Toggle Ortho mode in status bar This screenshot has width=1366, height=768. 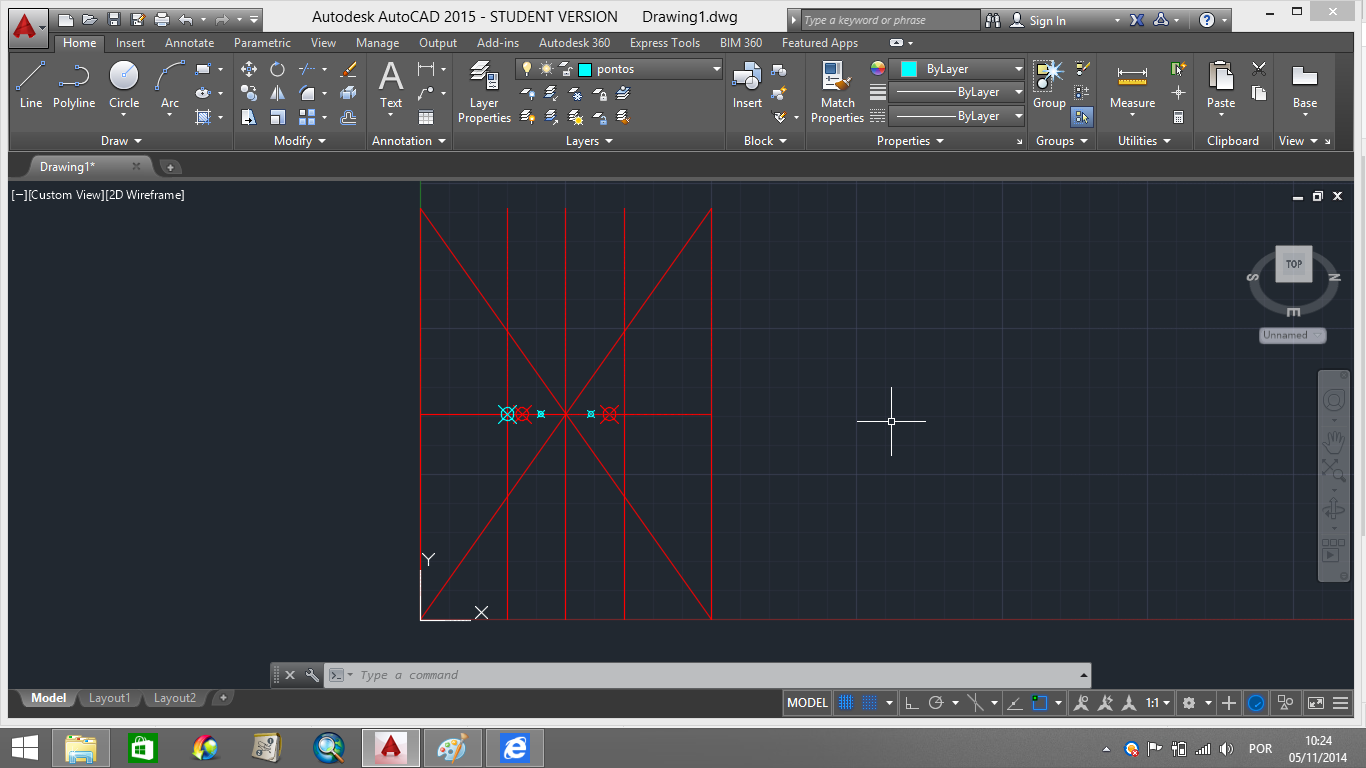point(911,703)
